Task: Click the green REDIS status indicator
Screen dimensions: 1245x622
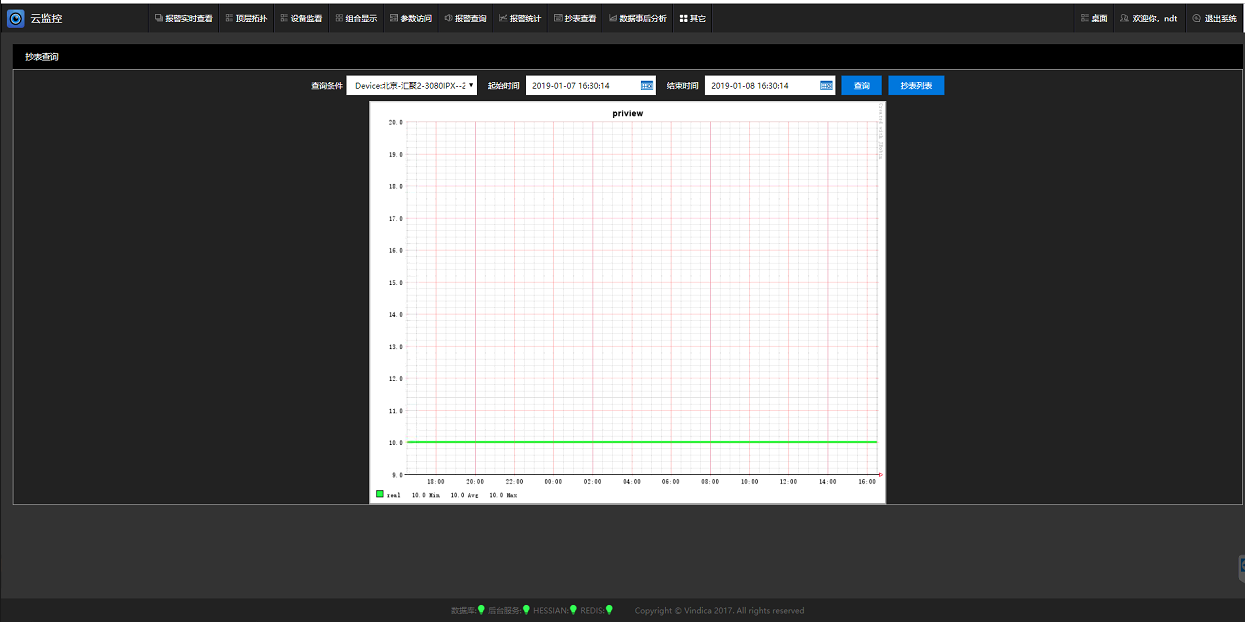Action: [x=609, y=609]
